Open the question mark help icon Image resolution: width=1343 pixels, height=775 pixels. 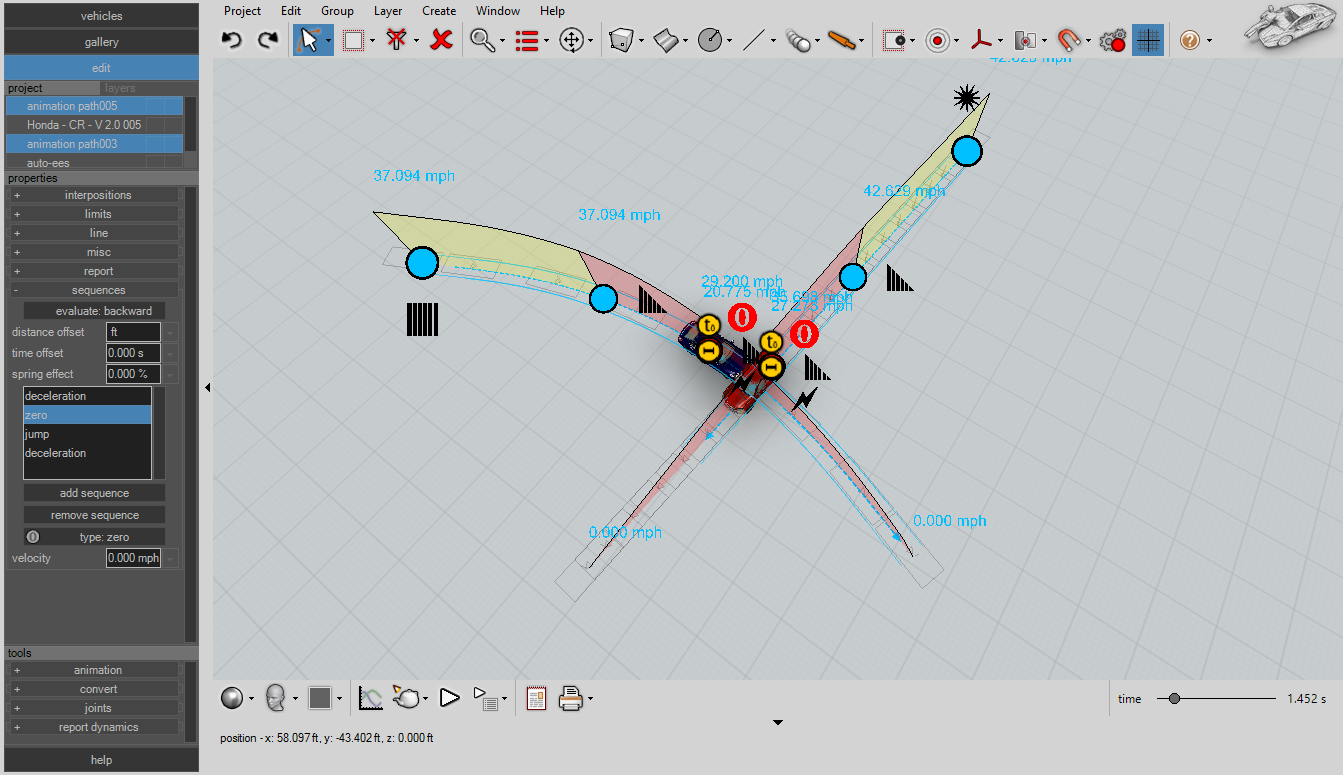point(1189,40)
